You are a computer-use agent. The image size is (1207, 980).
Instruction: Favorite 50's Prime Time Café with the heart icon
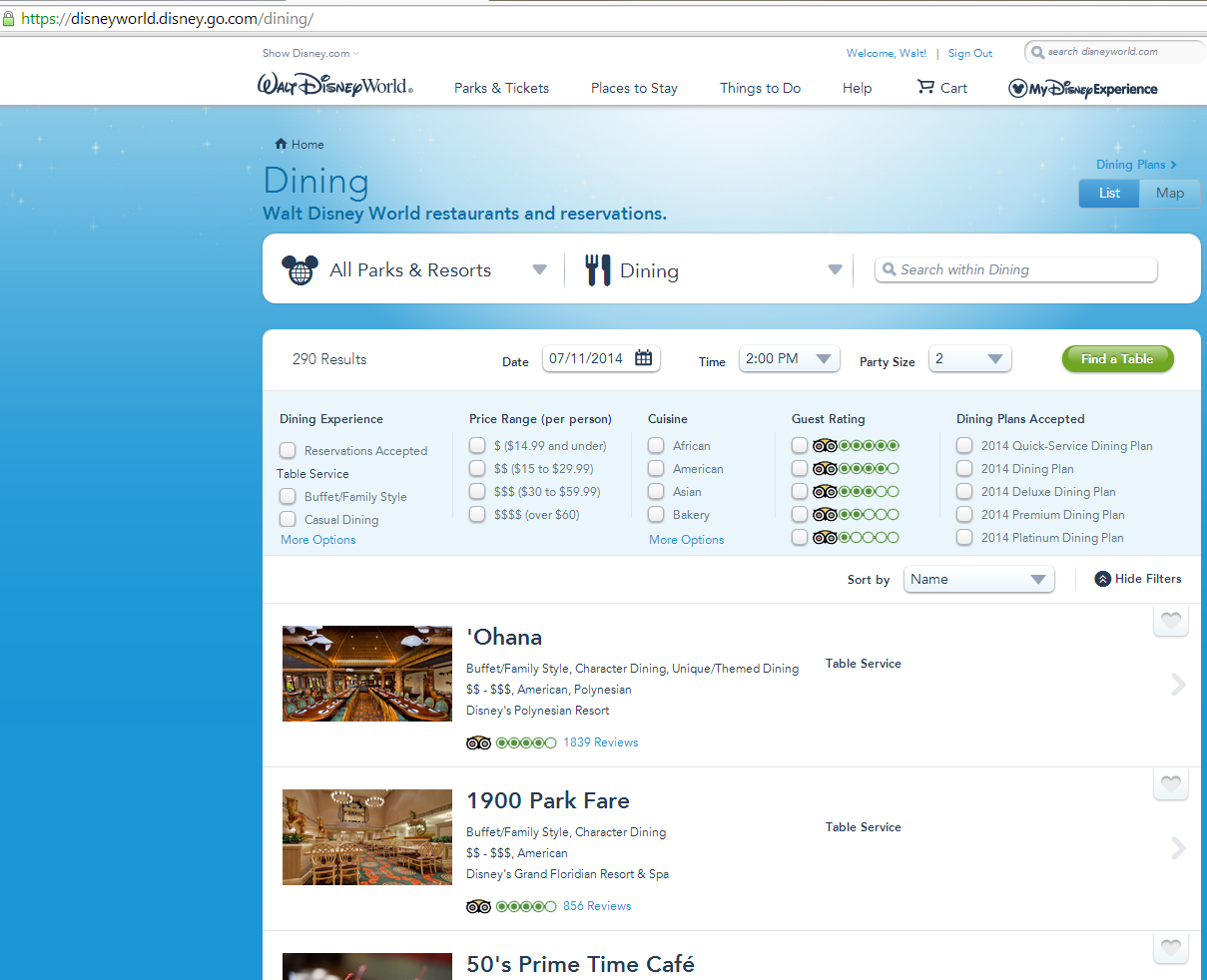pyautogui.click(x=1171, y=948)
